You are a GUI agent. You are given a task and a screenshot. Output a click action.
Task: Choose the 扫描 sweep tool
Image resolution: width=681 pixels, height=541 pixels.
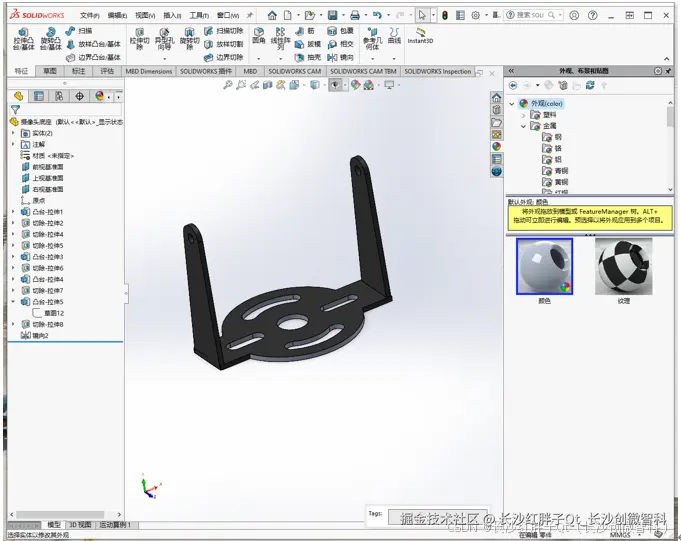click(x=79, y=31)
